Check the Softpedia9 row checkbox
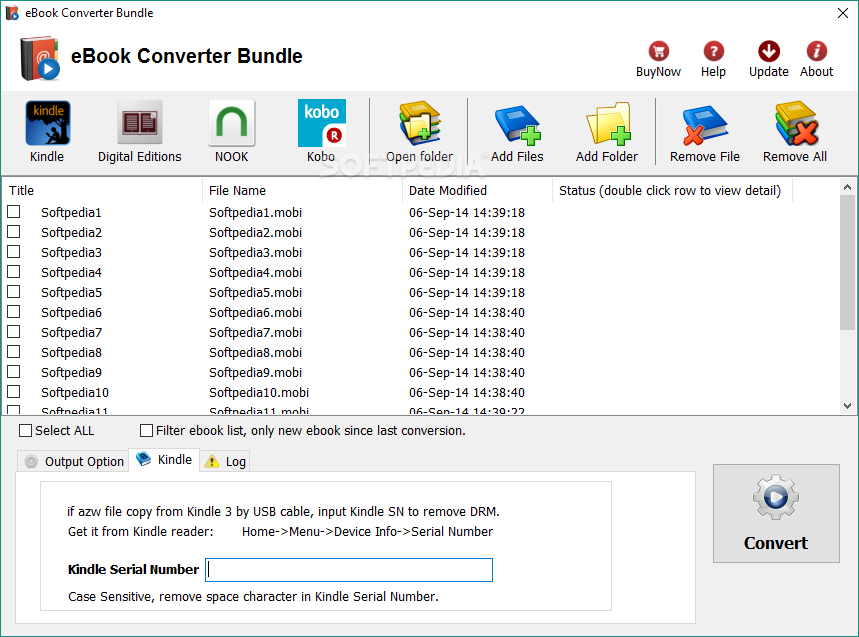This screenshot has width=859, height=637. [x=14, y=372]
